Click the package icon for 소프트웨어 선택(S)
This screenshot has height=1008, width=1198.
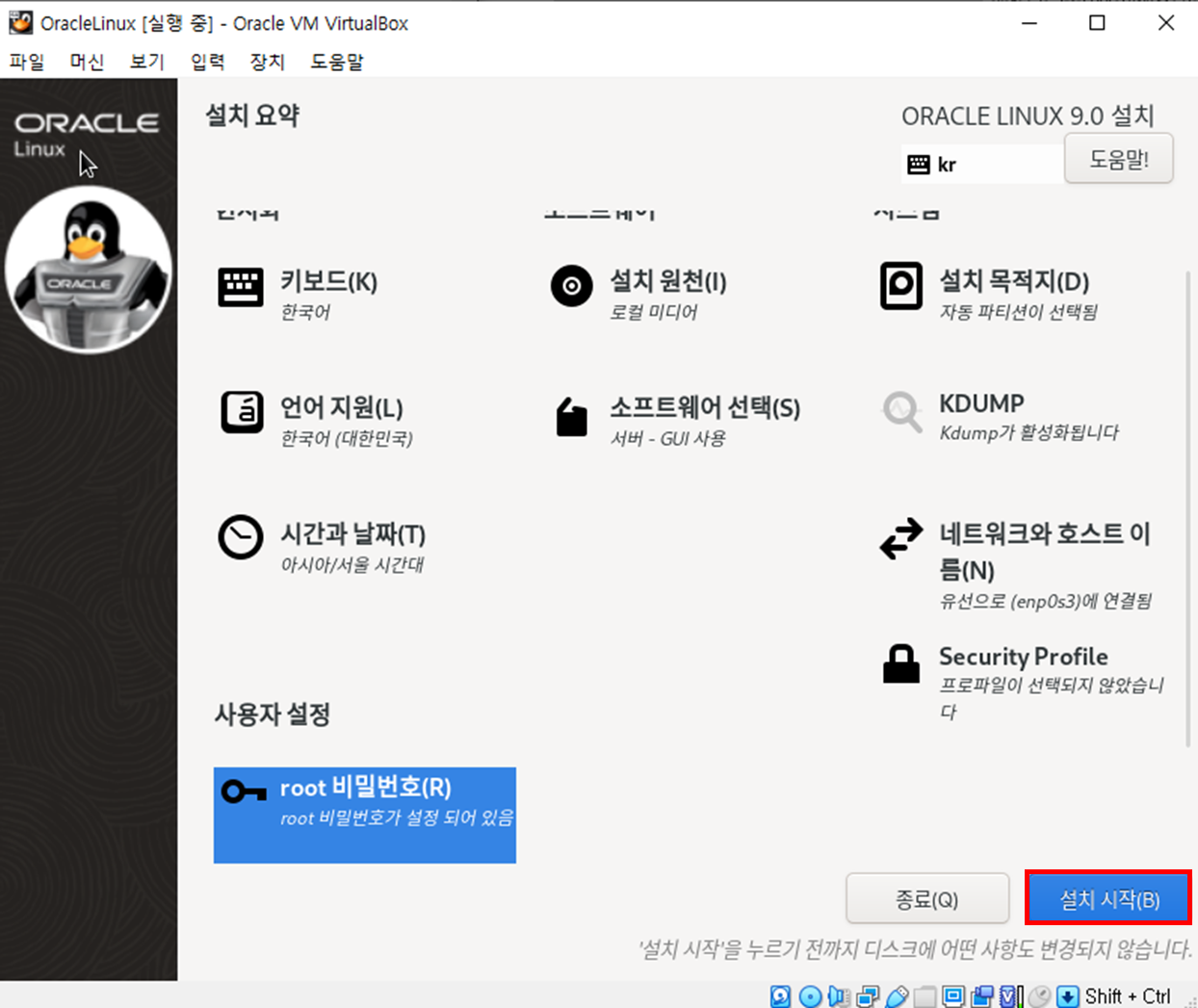tap(571, 417)
